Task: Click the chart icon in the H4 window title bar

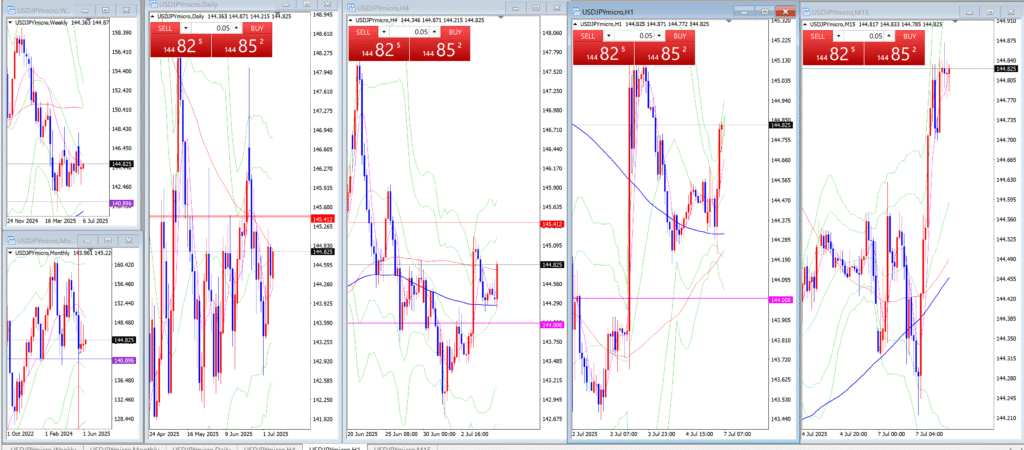Action: point(351,8)
